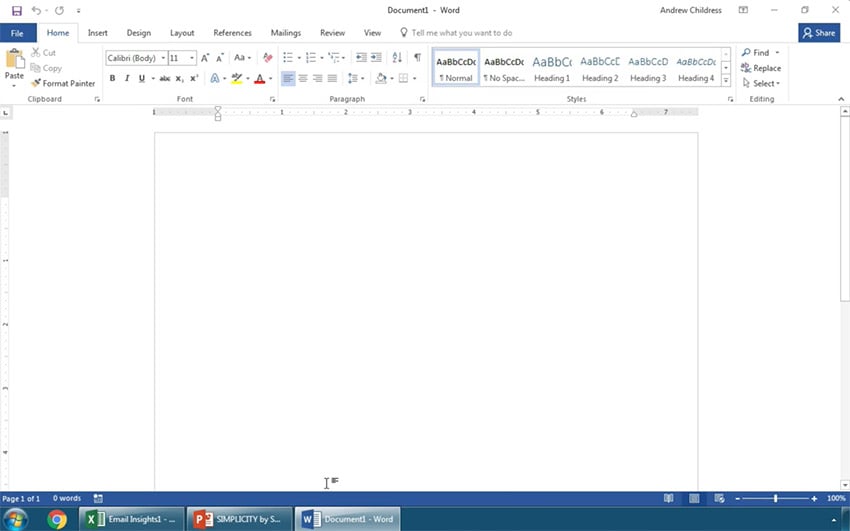Apply strikethrough to text

(x=164, y=79)
